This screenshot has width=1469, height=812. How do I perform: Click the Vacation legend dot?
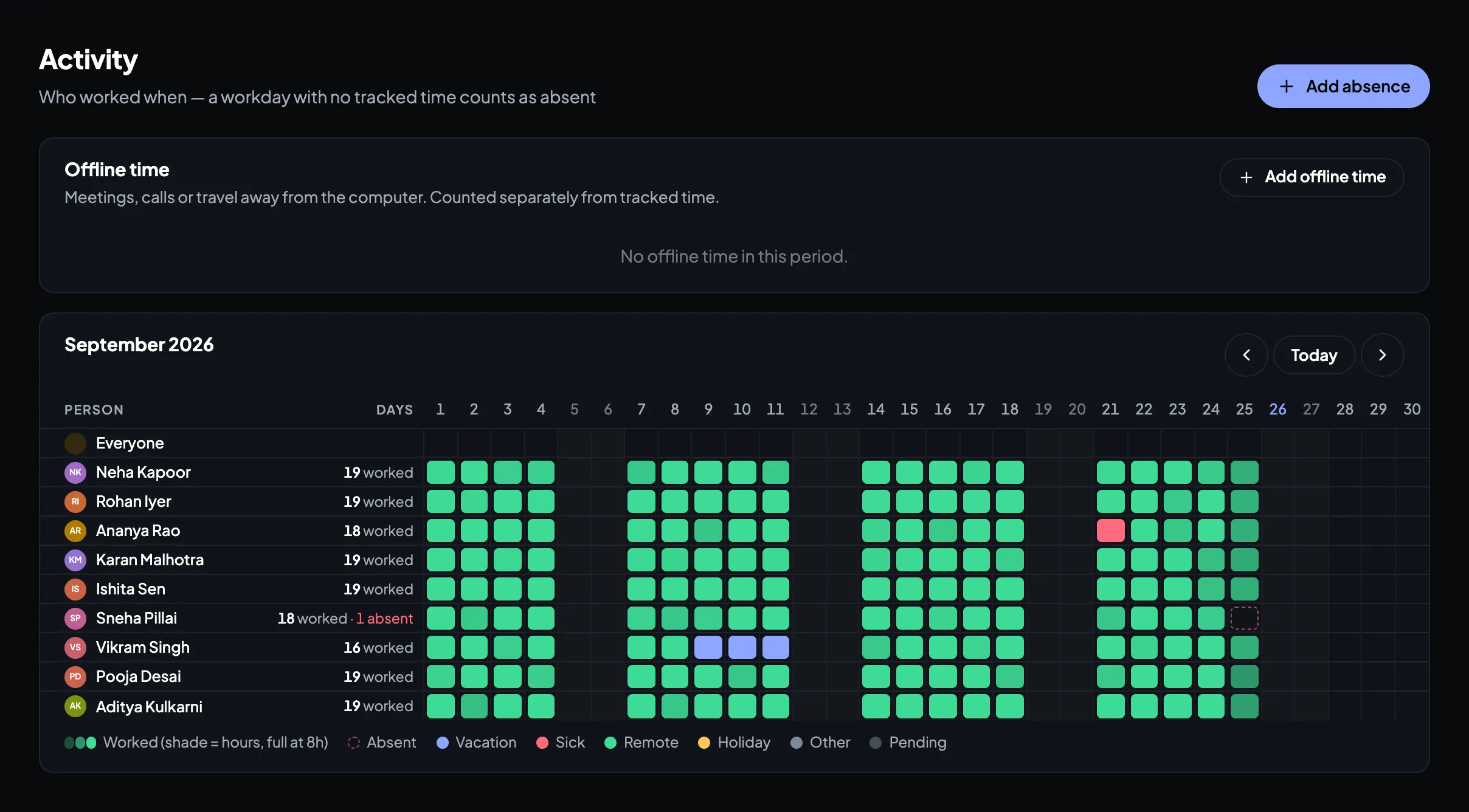click(x=443, y=743)
